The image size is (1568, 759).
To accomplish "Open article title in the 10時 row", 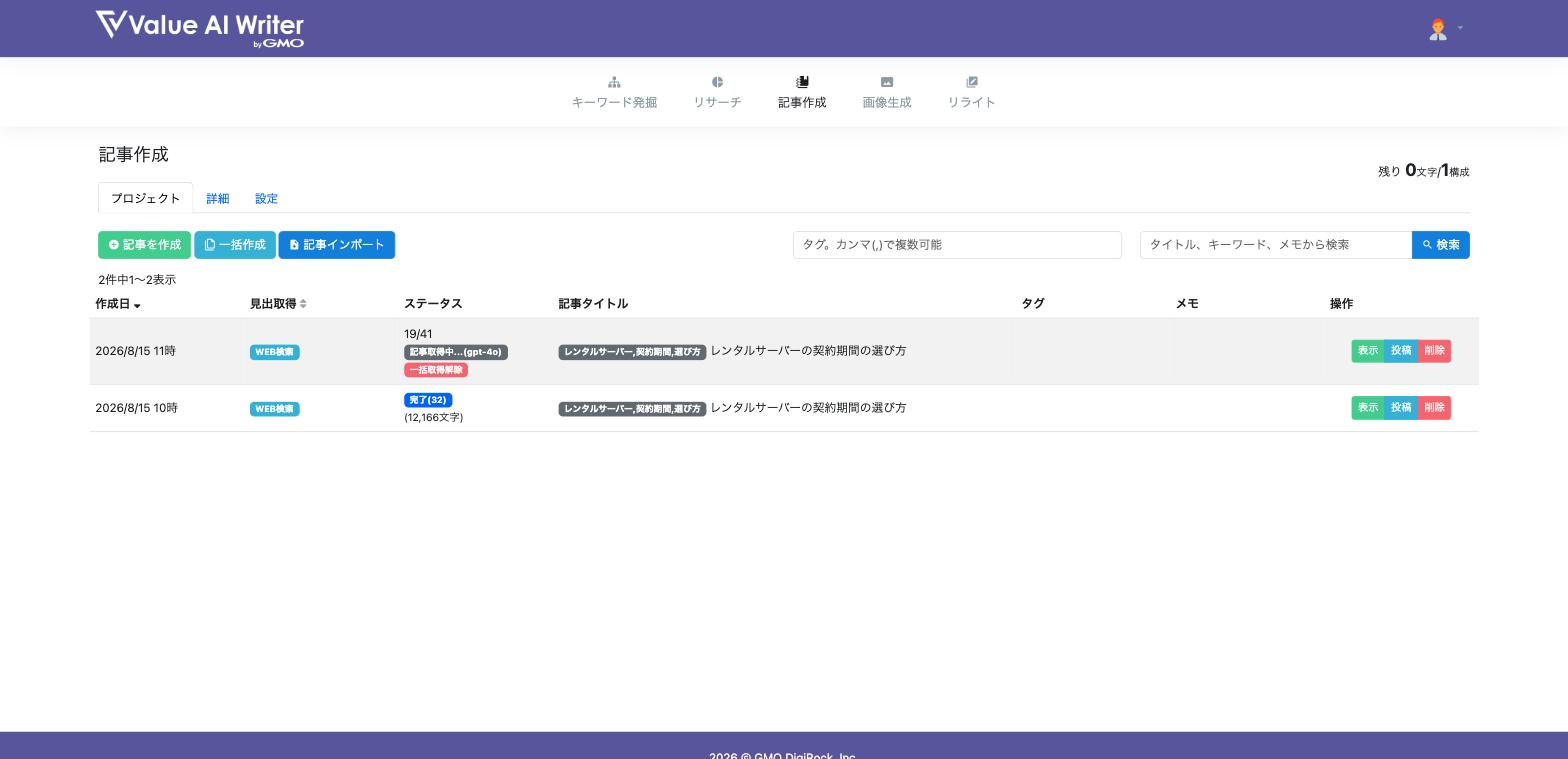I will point(808,408).
